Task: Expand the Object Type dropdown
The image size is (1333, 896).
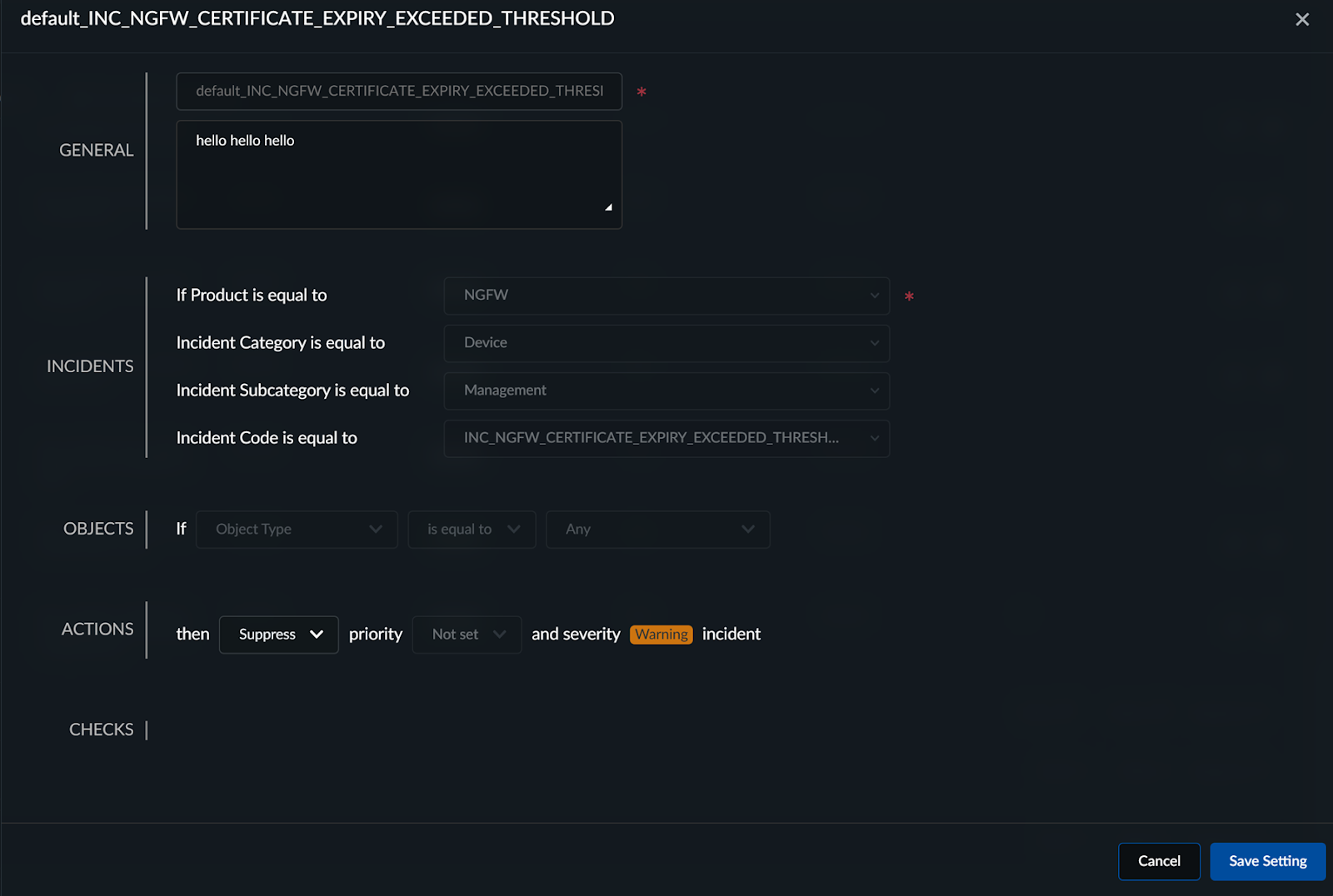Action: [x=297, y=530]
